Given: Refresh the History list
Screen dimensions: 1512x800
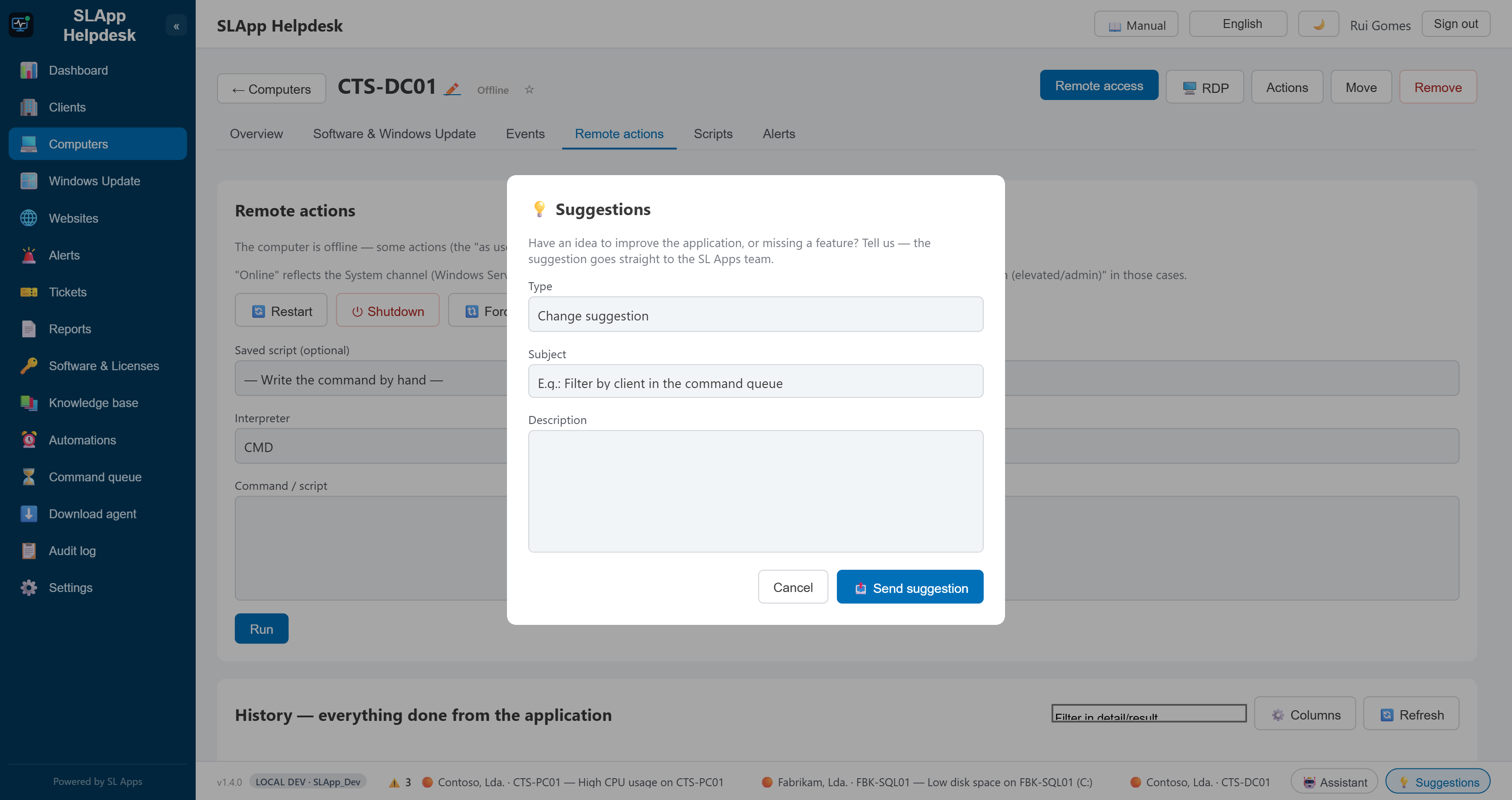Looking at the screenshot, I should (x=1411, y=714).
